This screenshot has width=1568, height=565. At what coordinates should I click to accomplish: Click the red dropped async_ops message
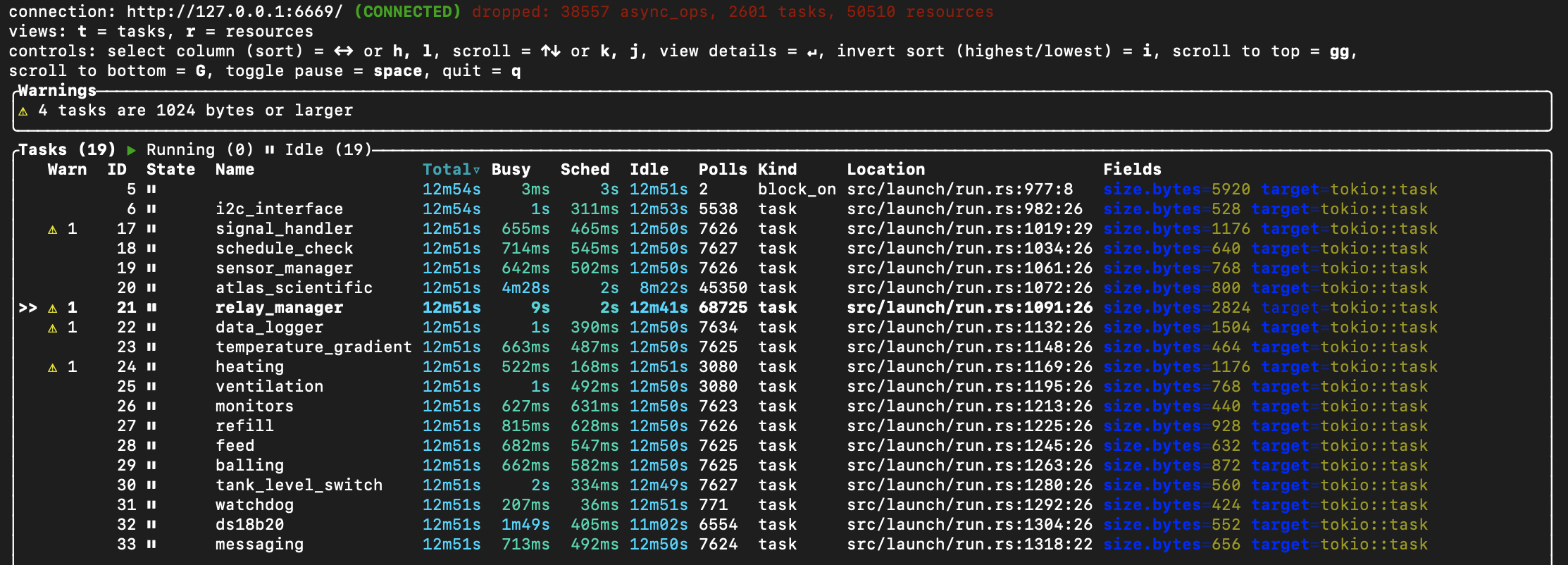pos(733,12)
